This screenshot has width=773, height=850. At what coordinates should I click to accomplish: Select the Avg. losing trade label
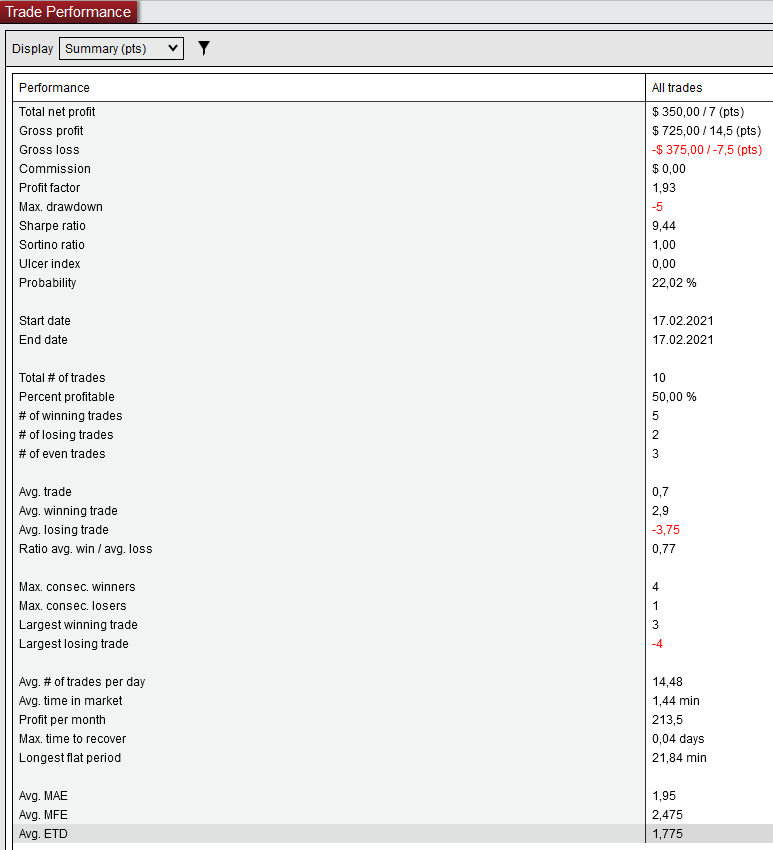63,530
